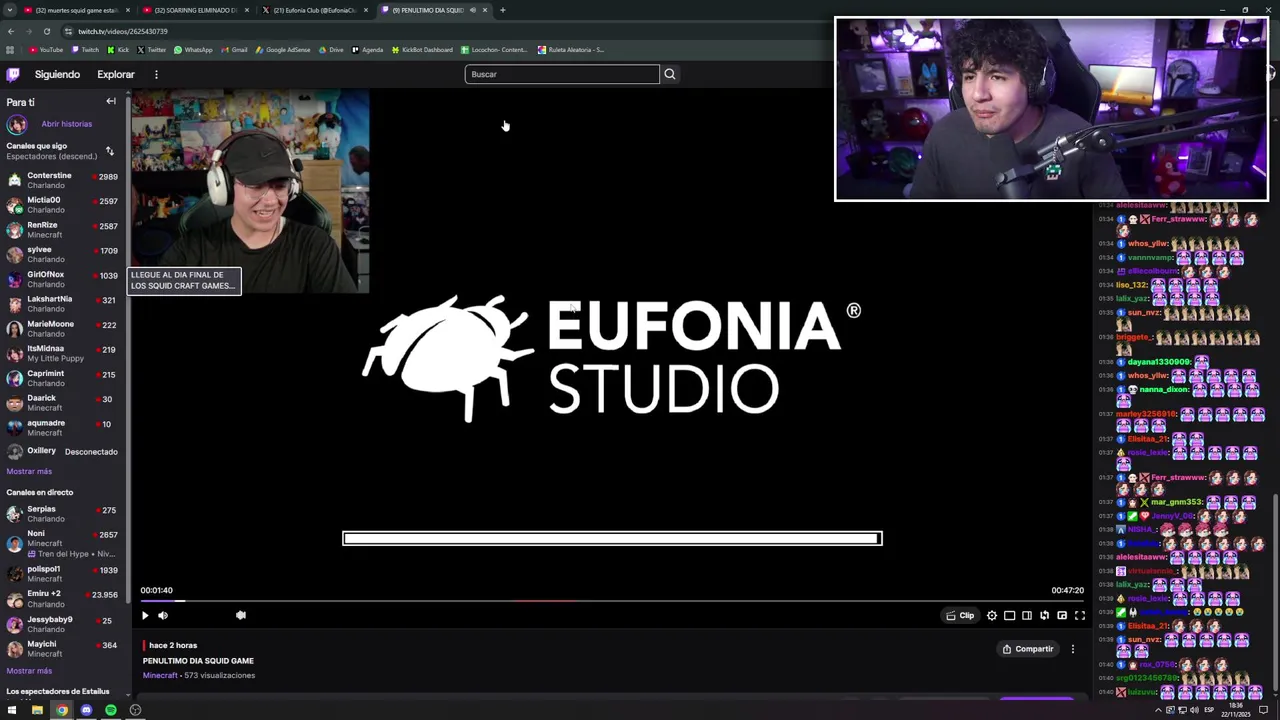Open GirlOfNox channel

62,279
